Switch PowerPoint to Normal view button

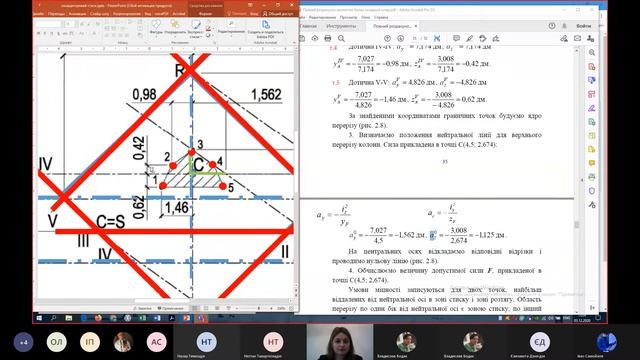click(195, 309)
